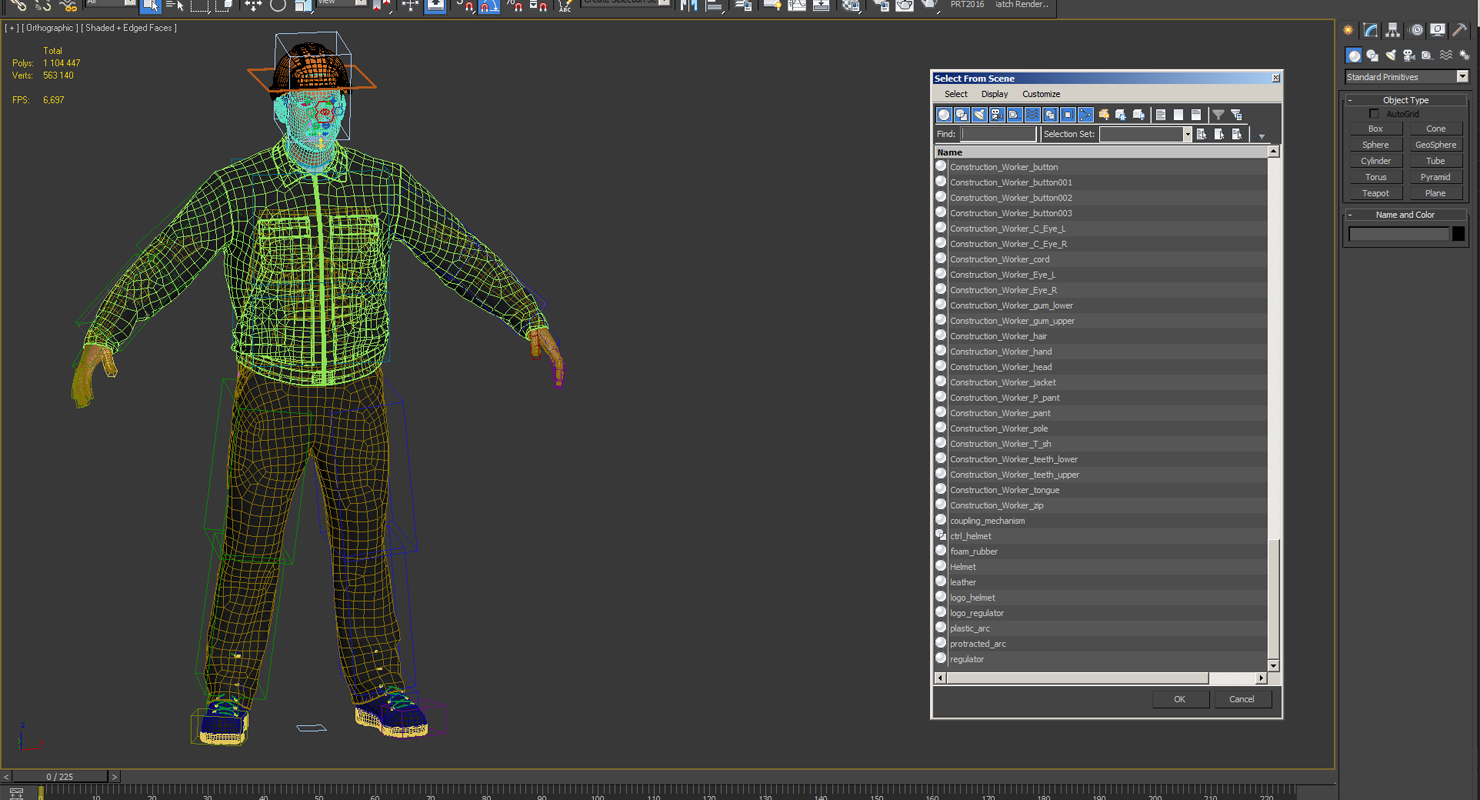This screenshot has height=800, width=1480.
Task: Select Shapes category in Create panel
Action: click(x=1372, y=56)
